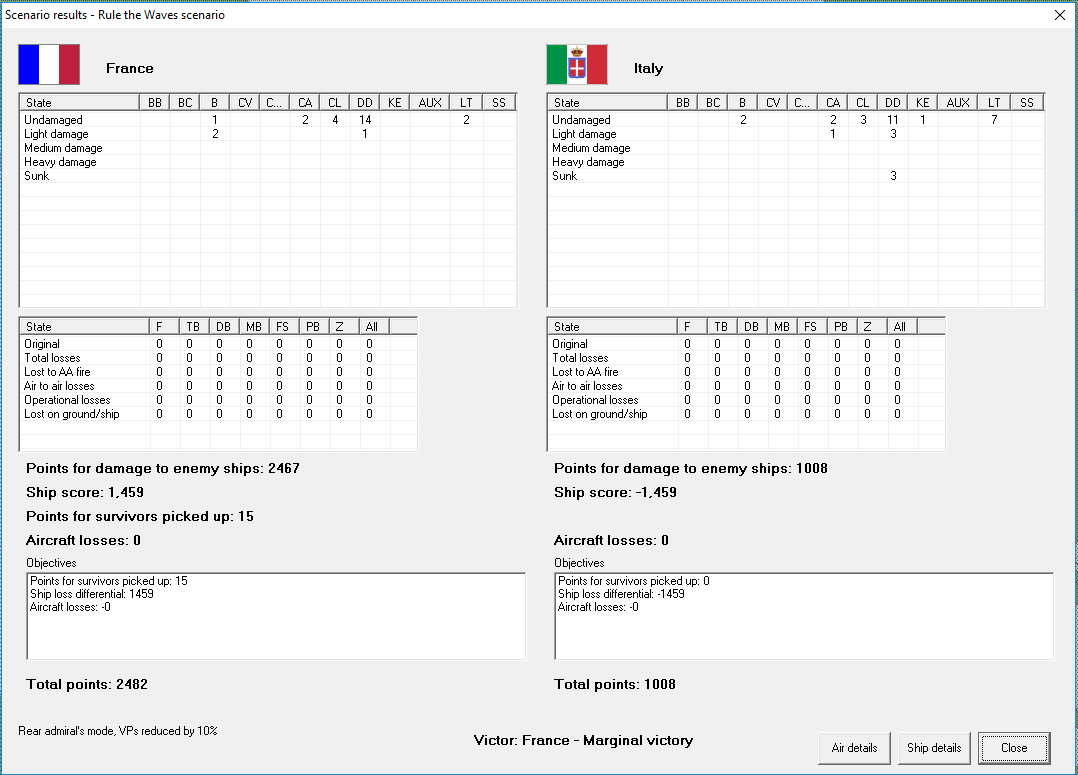Click the Italy flag icon
The image size is (1078, 775).
577,65
